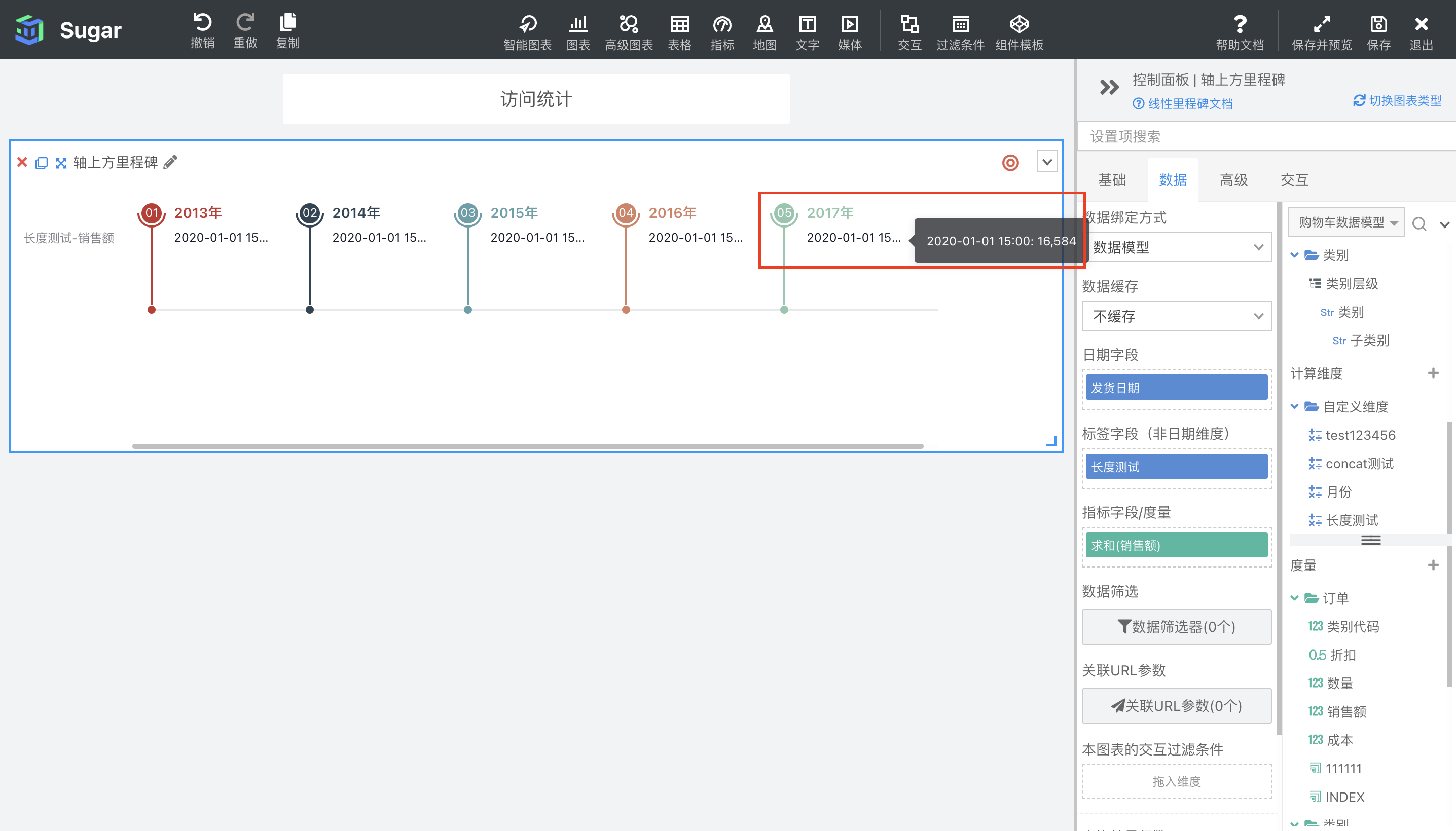The width and height of the screenshot is (1456, 831).
Task: Select the 折扣 measure field
Action: coord(1331,655)
